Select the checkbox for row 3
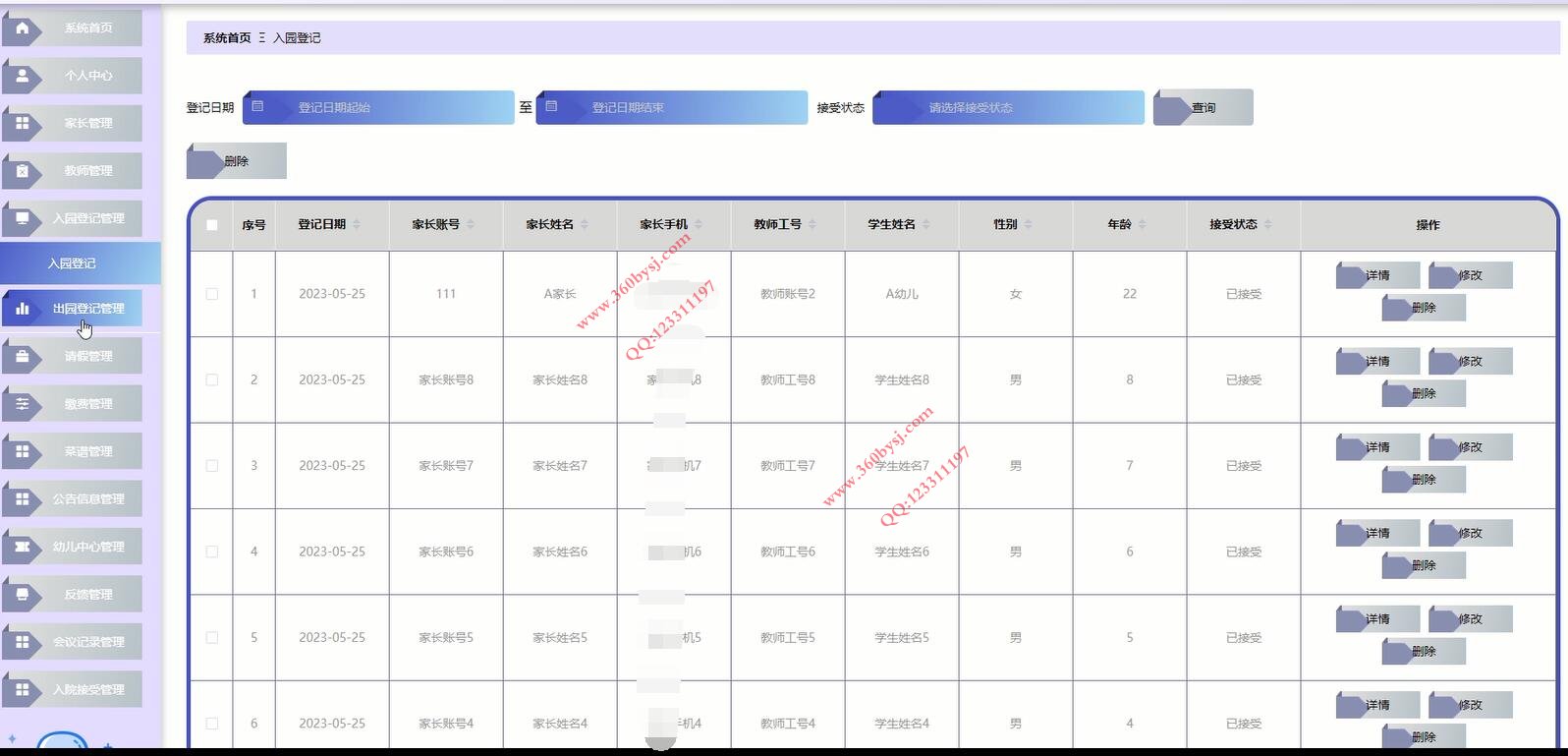This screenshot has width=1568, height=756. 212,466
